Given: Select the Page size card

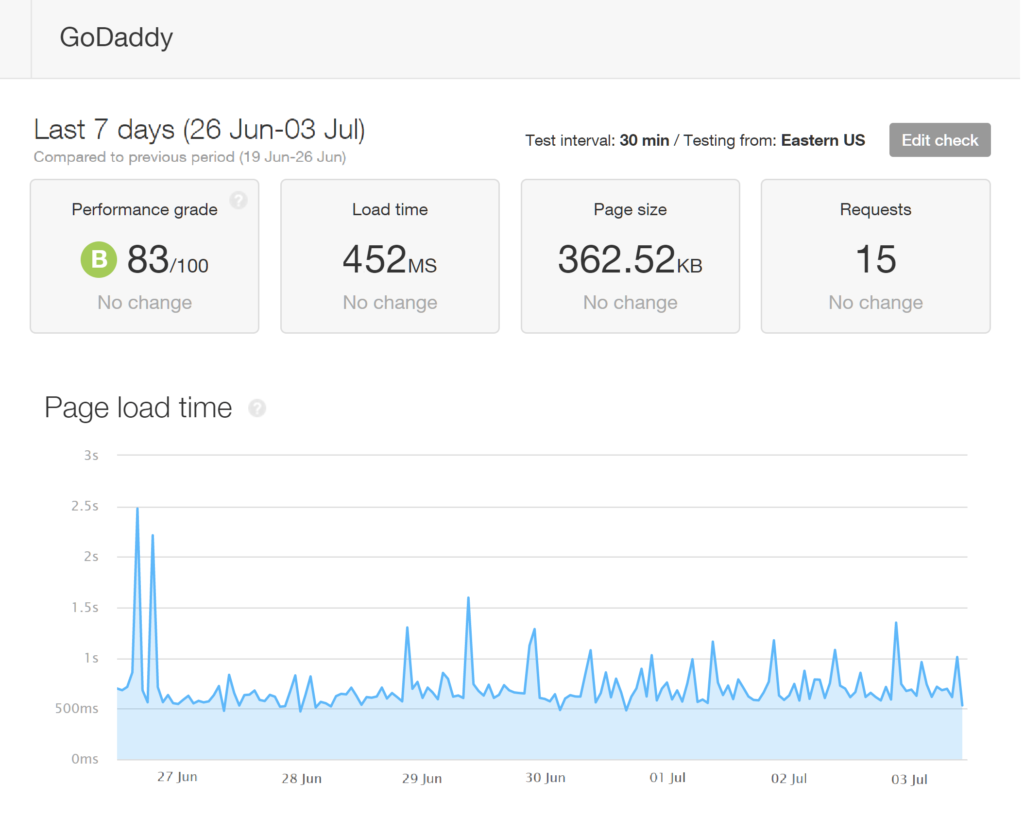Looking at the screenshot, I should [x=630, y=256].
